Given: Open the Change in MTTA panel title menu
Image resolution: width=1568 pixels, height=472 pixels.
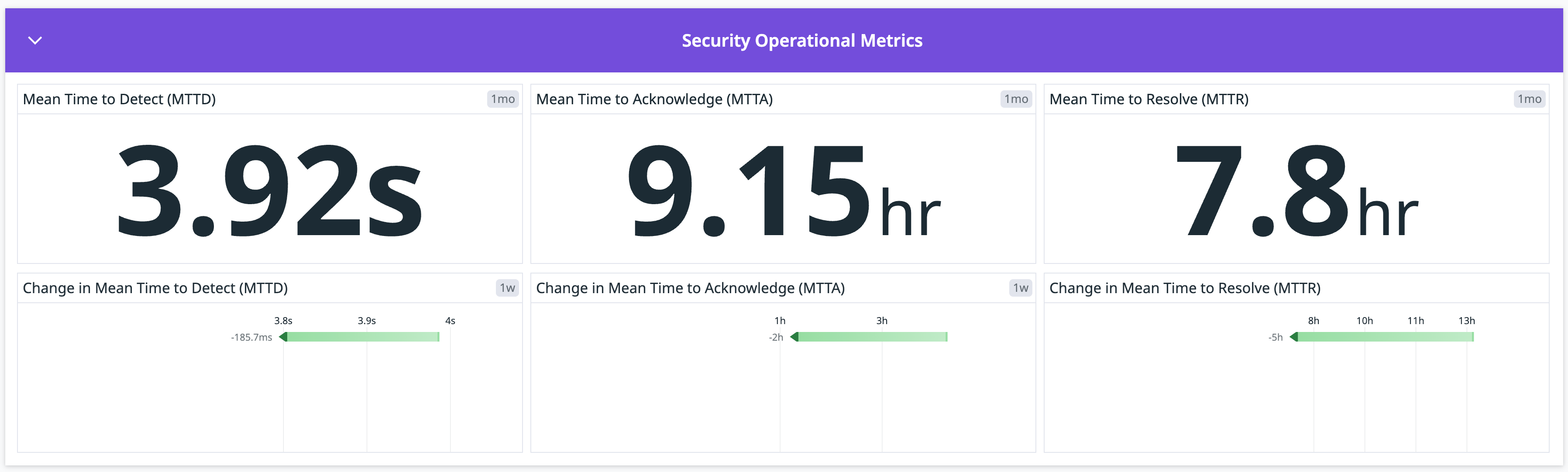Looking at the screenshot, I should (x=690, y=288).
